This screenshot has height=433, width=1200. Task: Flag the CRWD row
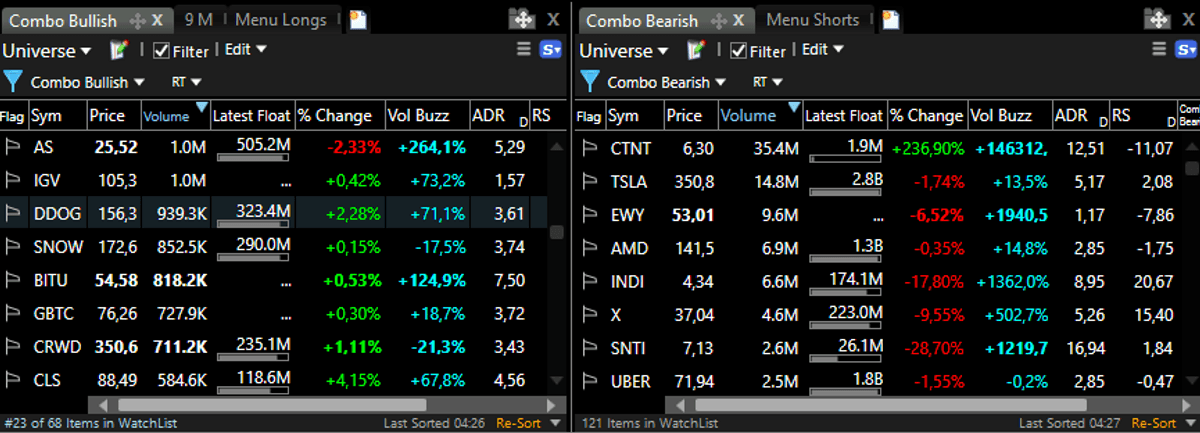(14, 346)
